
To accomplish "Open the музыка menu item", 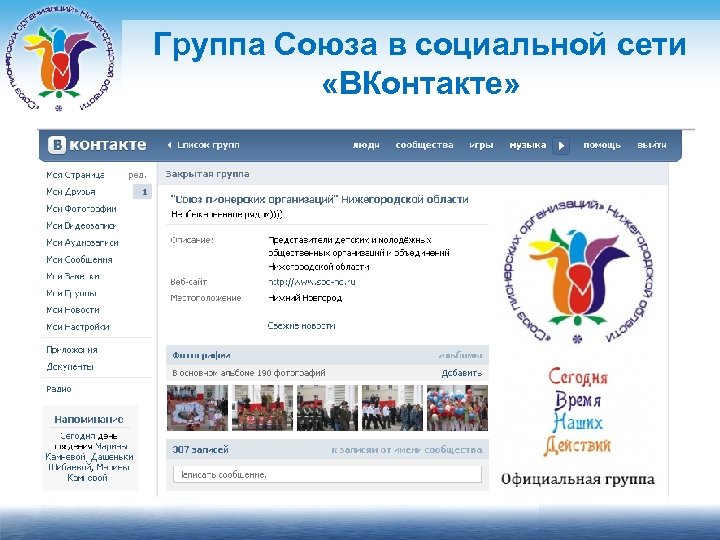I will click(x=528, y=145).
